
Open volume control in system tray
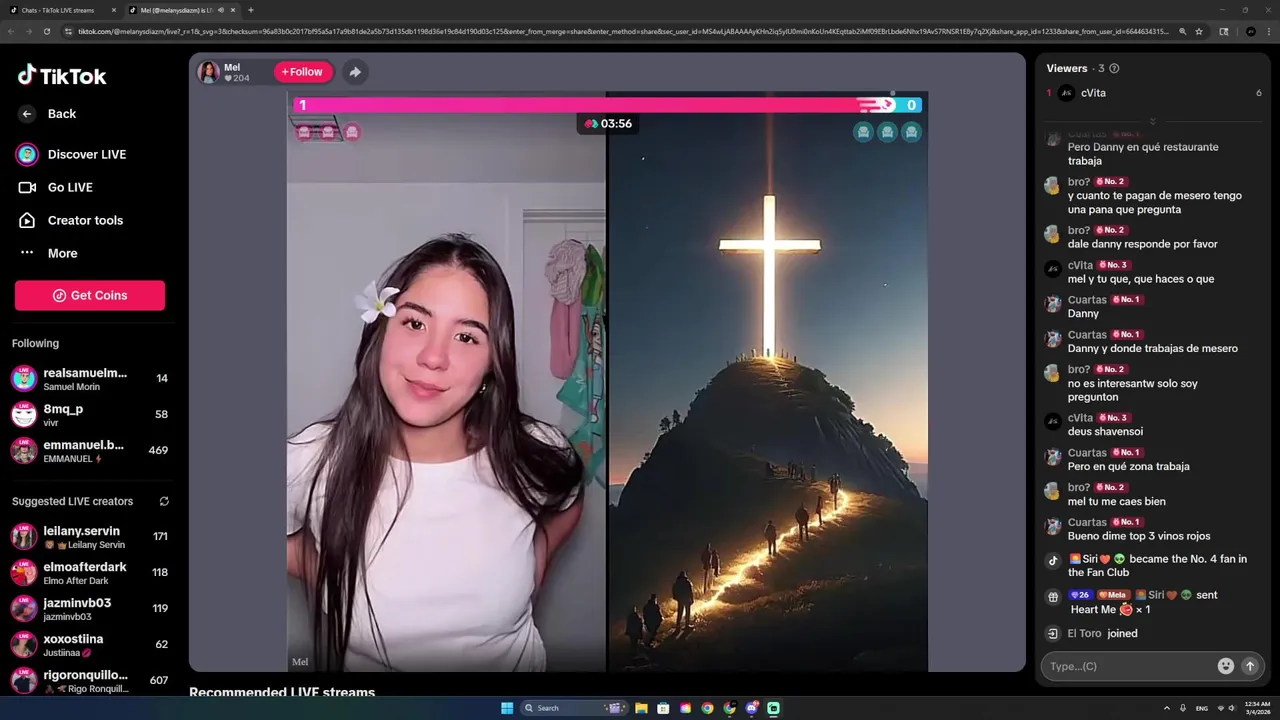pyautogui.click(x=1231, y=708)
